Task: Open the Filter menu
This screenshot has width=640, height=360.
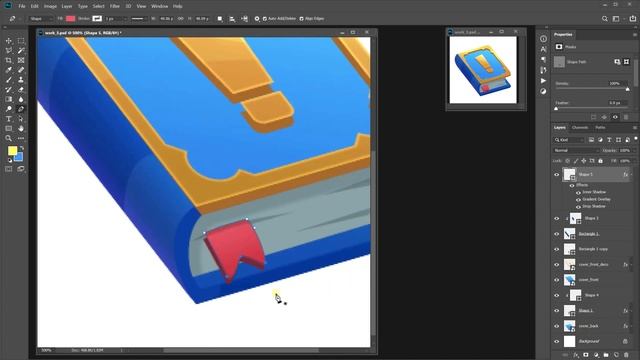Action: click(x=115, y=7)
